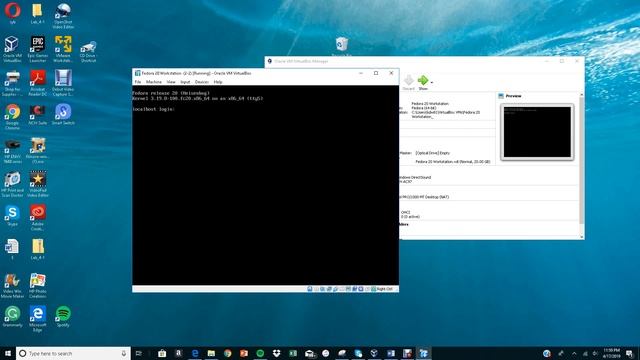Open the OpenShot Video Editor desktop shortcut
Screen dimensions: 640x360
(63, 16)
